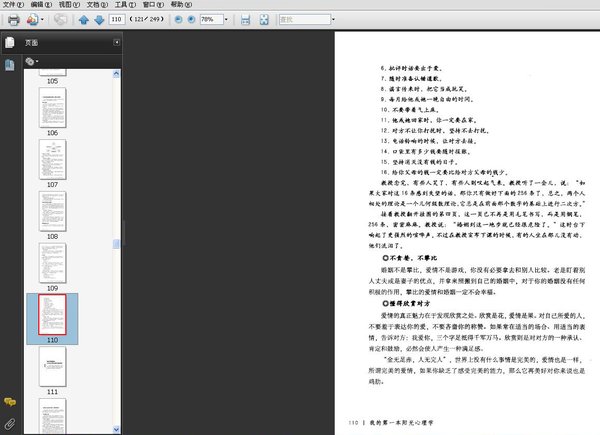600x435 pixels.
Task: Select page 106 thumbnail
Action: coord(52,108)
